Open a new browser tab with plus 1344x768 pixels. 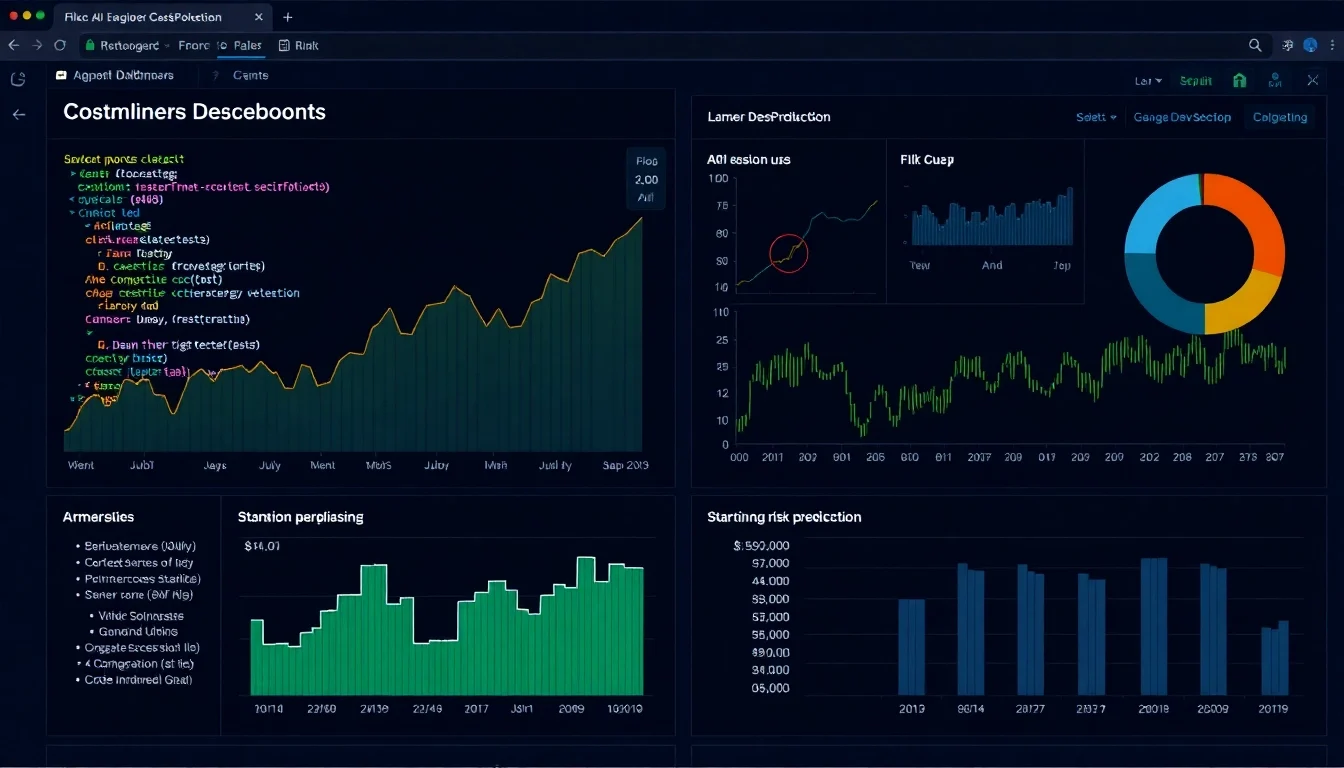(288, 17)
